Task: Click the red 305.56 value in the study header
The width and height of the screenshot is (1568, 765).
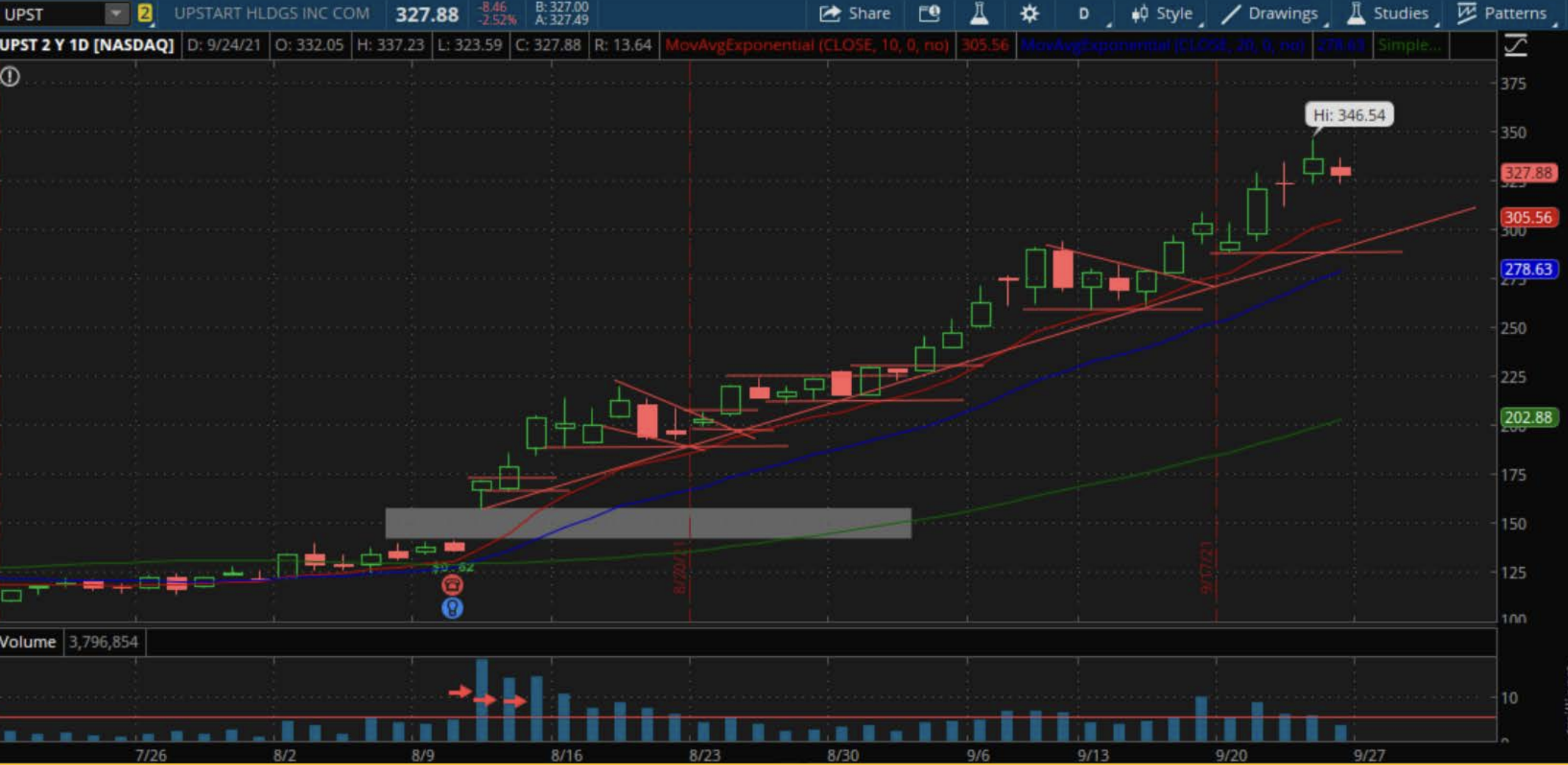Action: pyautogui.click(x=985, y=46)
